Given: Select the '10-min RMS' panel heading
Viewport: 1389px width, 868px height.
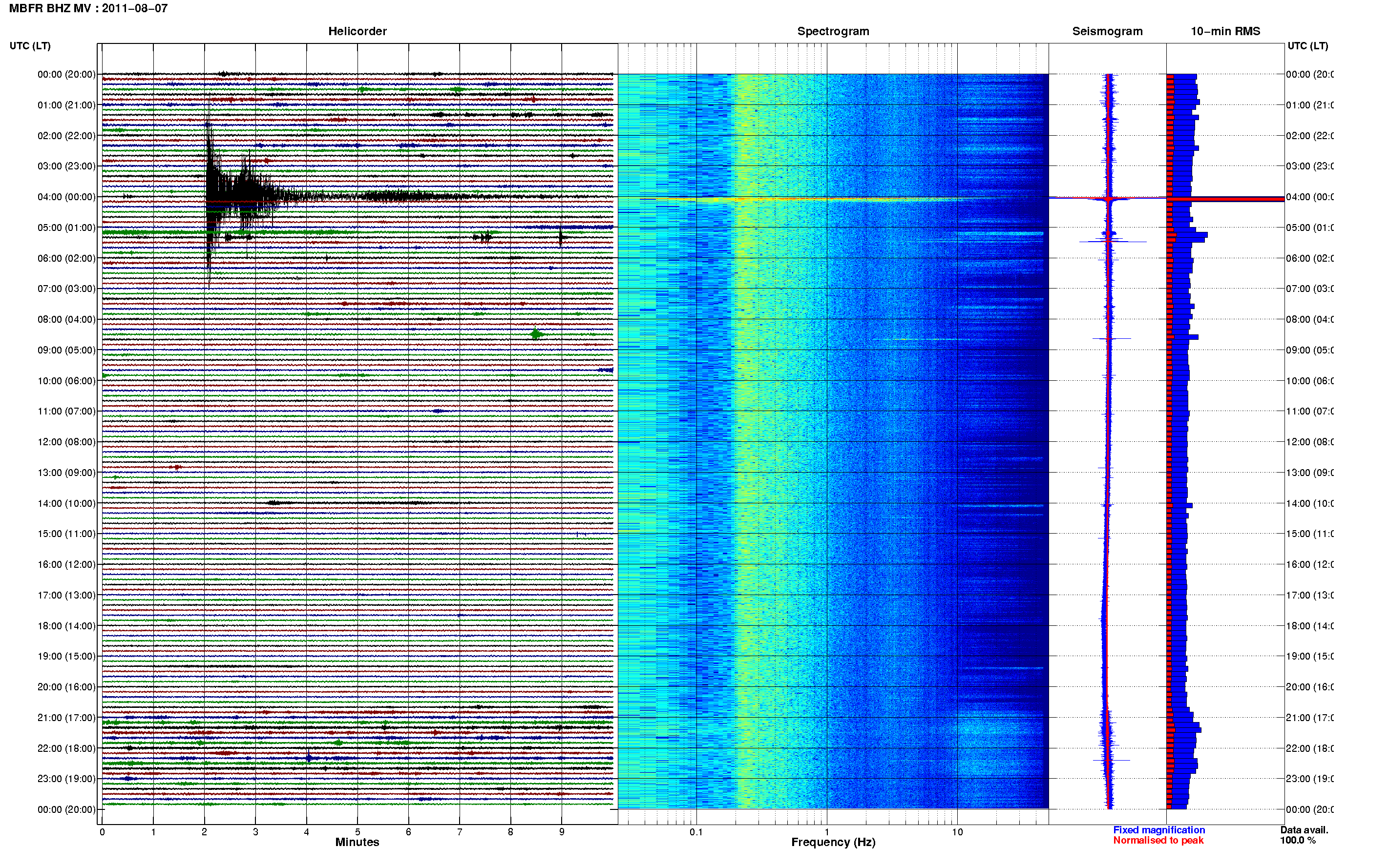Looking at the screenshot, I should [1225, 32].
